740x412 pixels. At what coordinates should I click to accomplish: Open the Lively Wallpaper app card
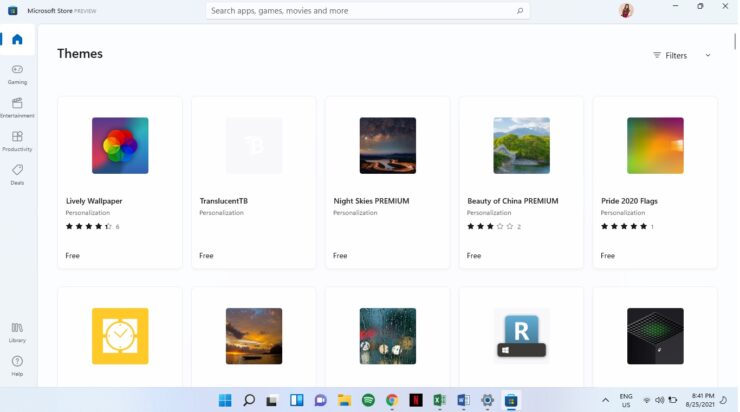pyautogui.click(x=120, y=182)
